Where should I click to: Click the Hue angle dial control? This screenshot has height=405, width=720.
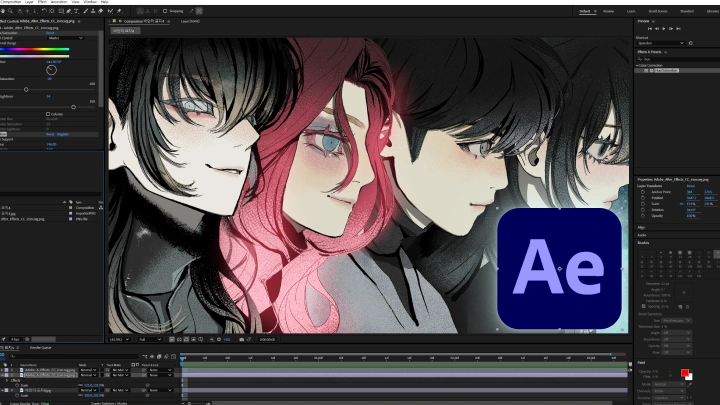[x=51, y=70]
